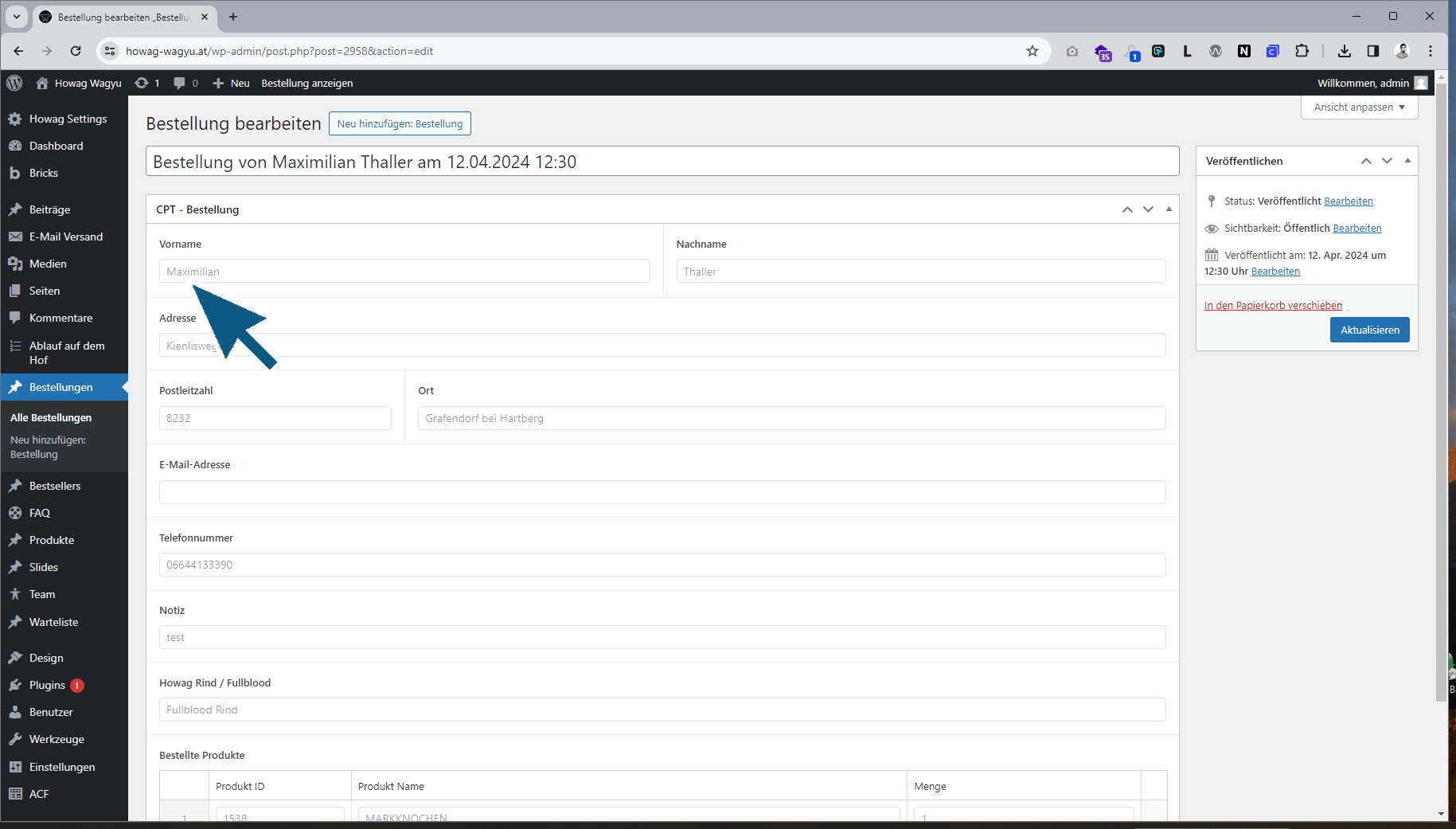This screenshot has height=829, width=1456.
Task: Expand the Ansicht anpassen dropdown
Action: (x=1359, y=108)
